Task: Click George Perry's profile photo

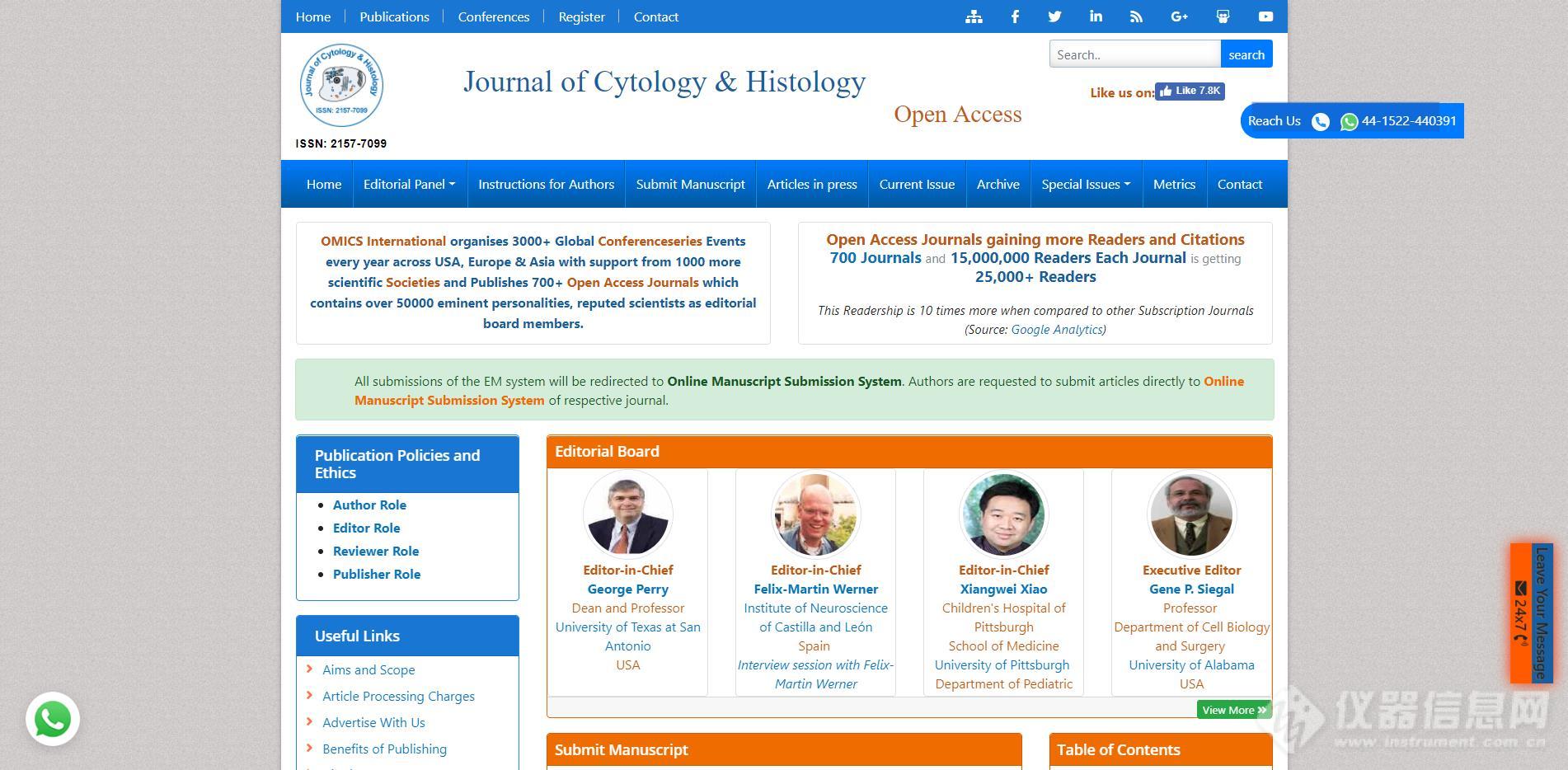Action: click(628, 514)
